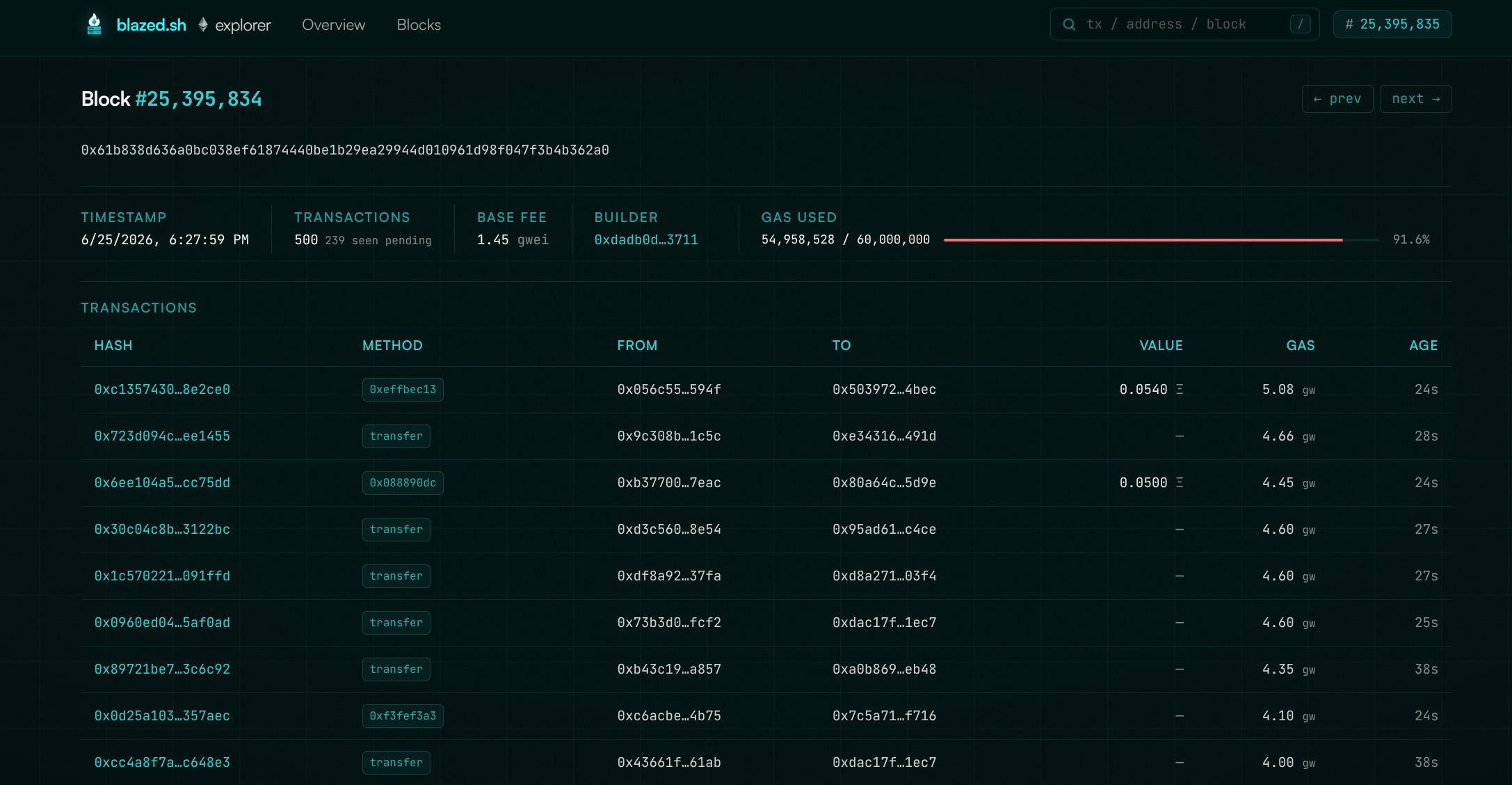This screenshot has height=785, width=1512.
Task: Click from address 0xb37700…7eac
Action: [669, 483]
